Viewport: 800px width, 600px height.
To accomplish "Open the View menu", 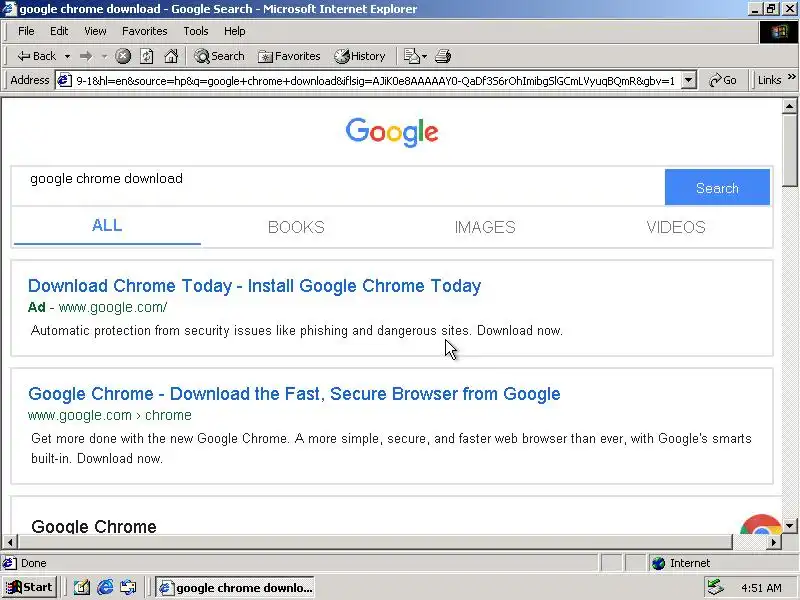I will (x=95, y=31).
